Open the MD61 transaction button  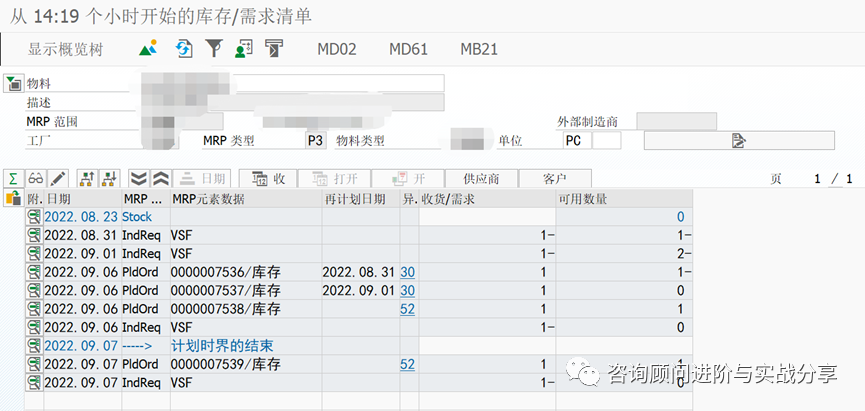click(408, 50)
